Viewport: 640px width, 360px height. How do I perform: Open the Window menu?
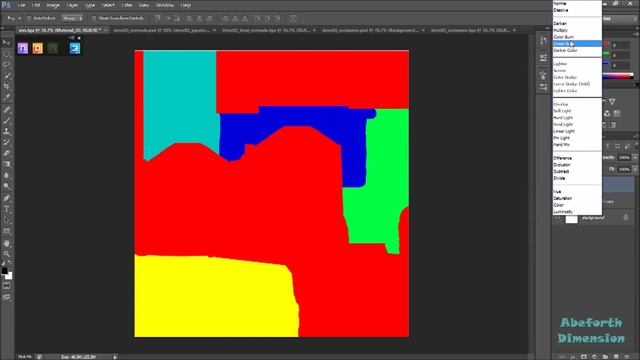click(x=165, y=5)
